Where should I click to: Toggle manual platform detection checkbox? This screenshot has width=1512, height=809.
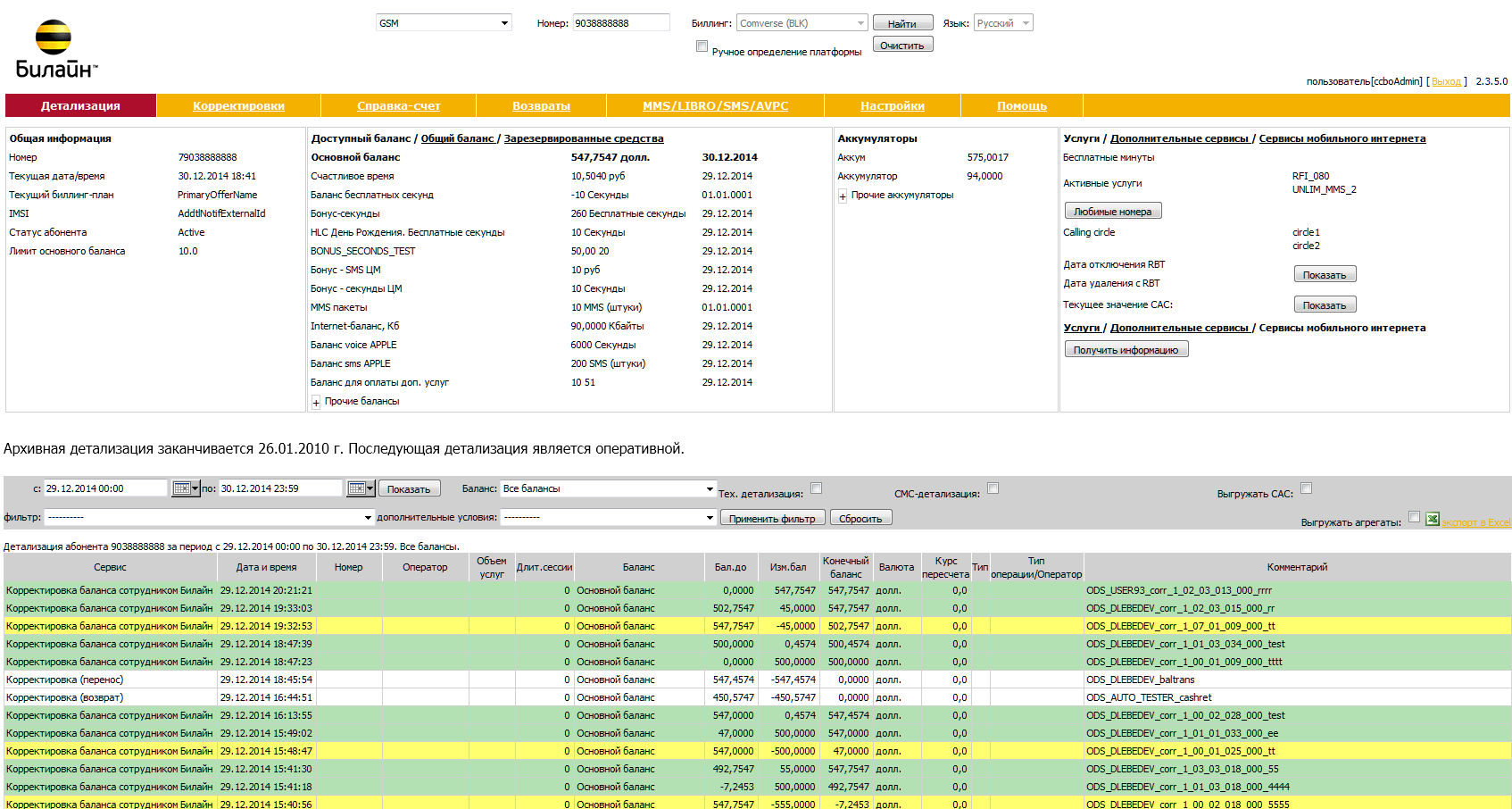click(702, 46)
